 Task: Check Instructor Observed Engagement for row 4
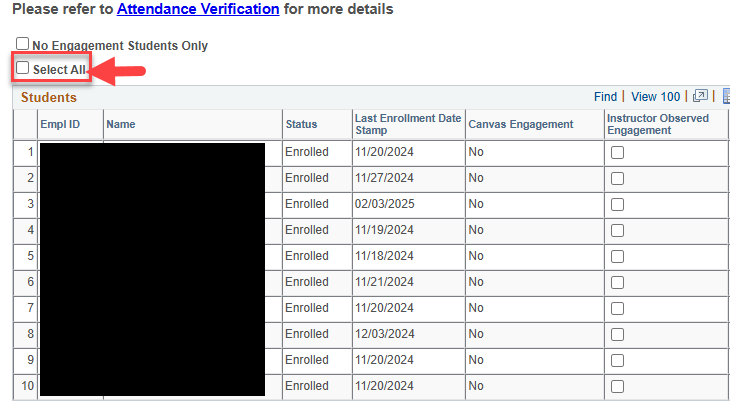pos(617,230)
